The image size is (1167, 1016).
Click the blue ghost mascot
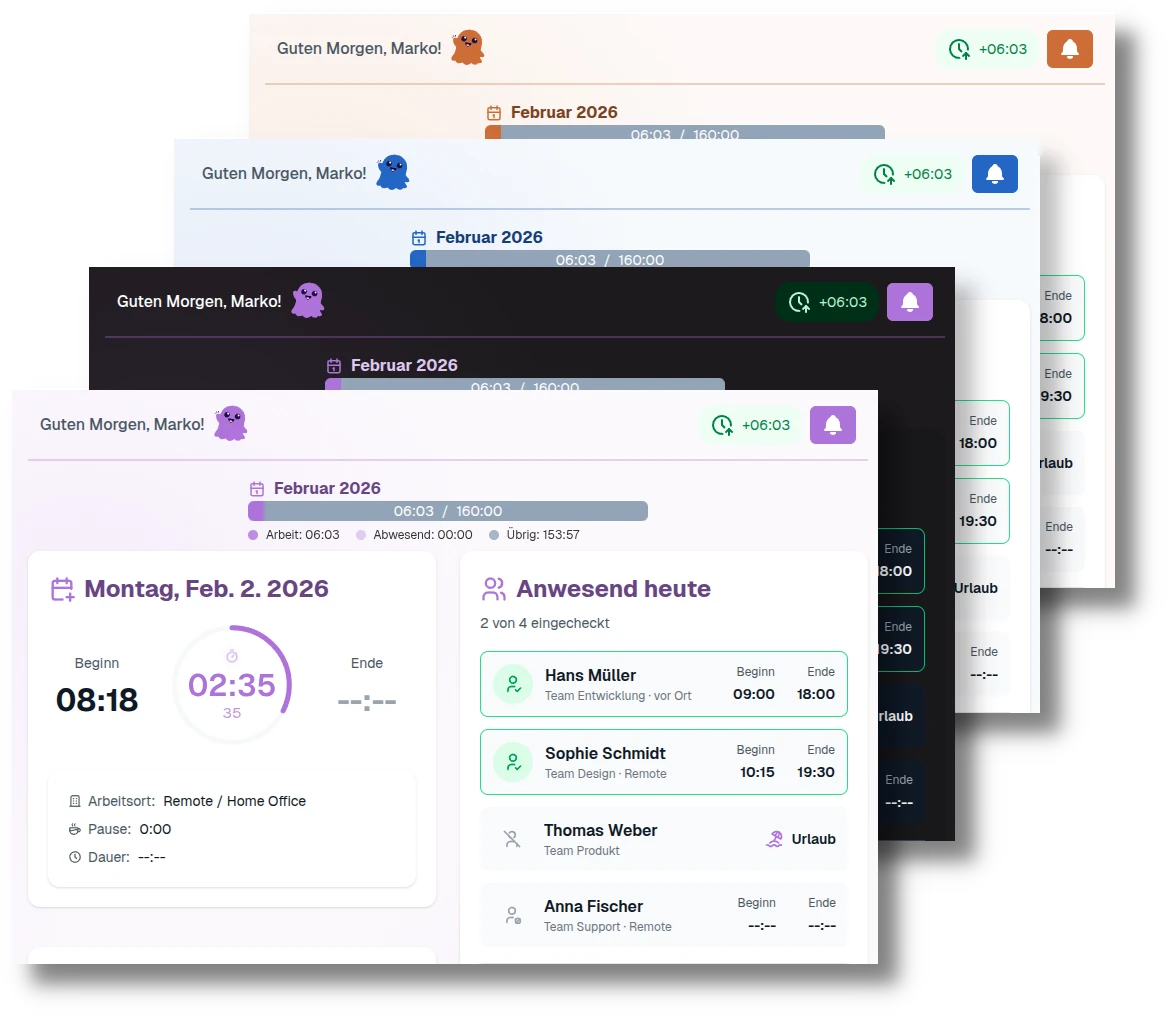tap(392, 172)
